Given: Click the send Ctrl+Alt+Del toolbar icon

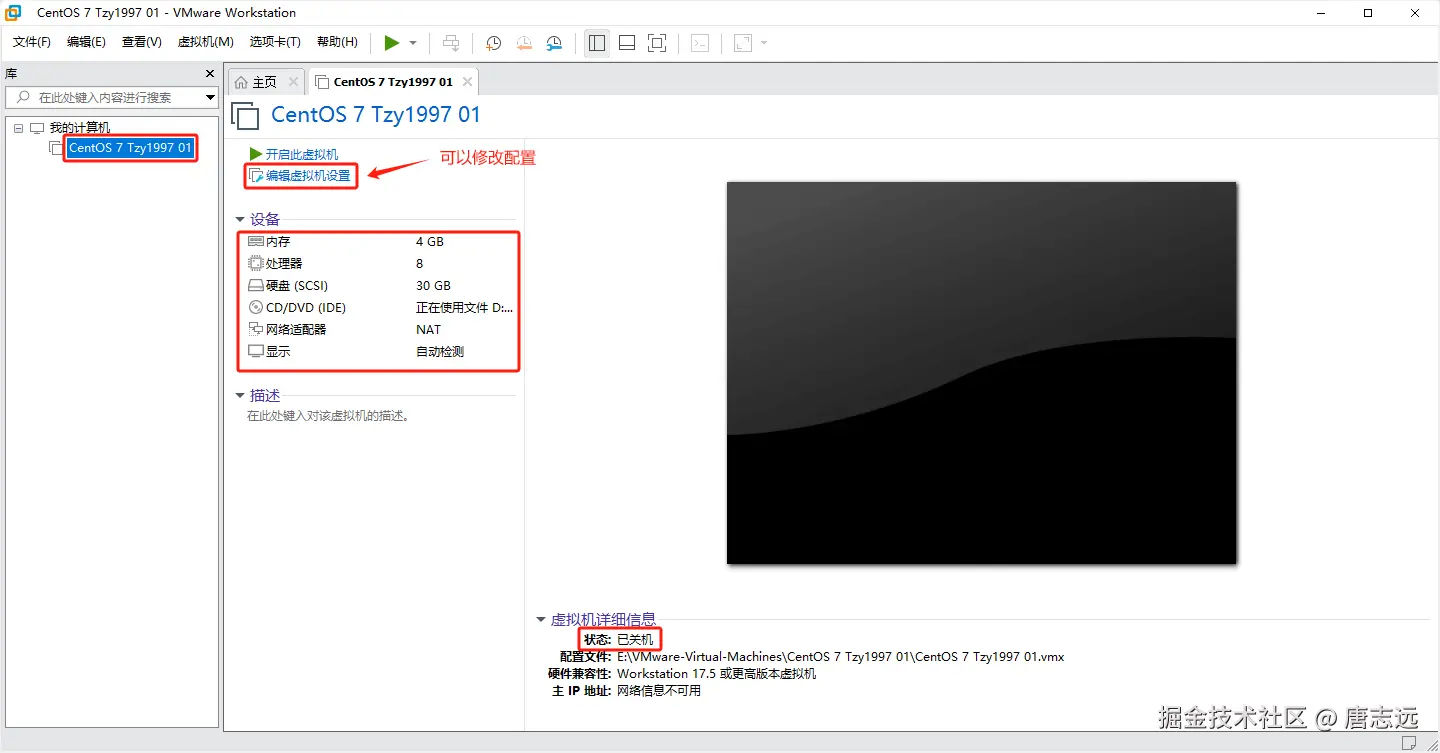Looking at the screenshot, I should click(451, 43).
